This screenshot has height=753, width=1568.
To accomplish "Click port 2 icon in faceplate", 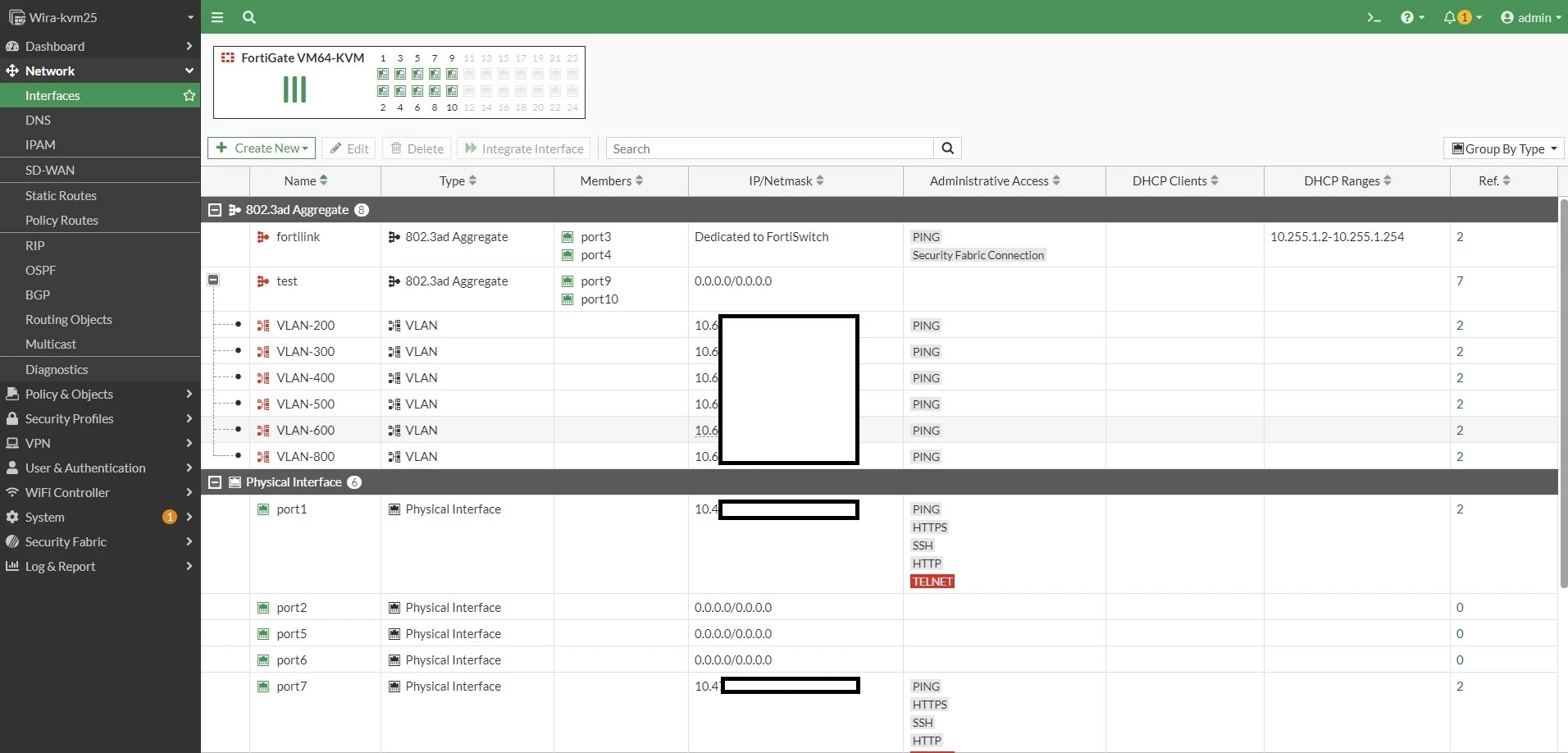I will point(383,91).
